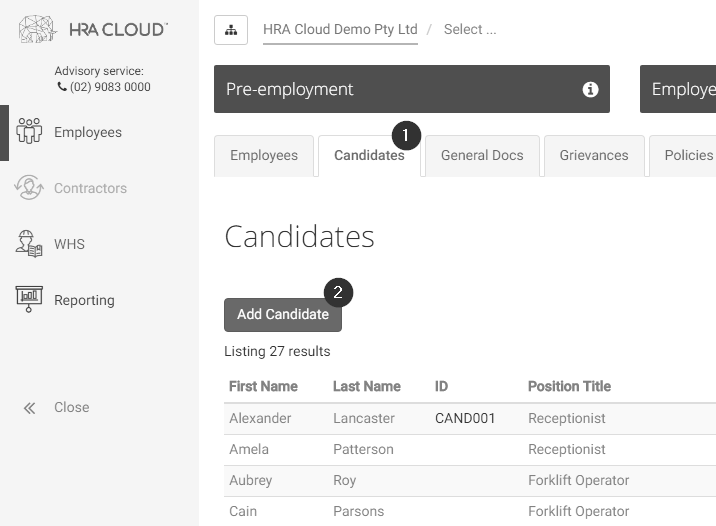
Task: Click the Pre-employment header panel
Action: coord(412,89)
